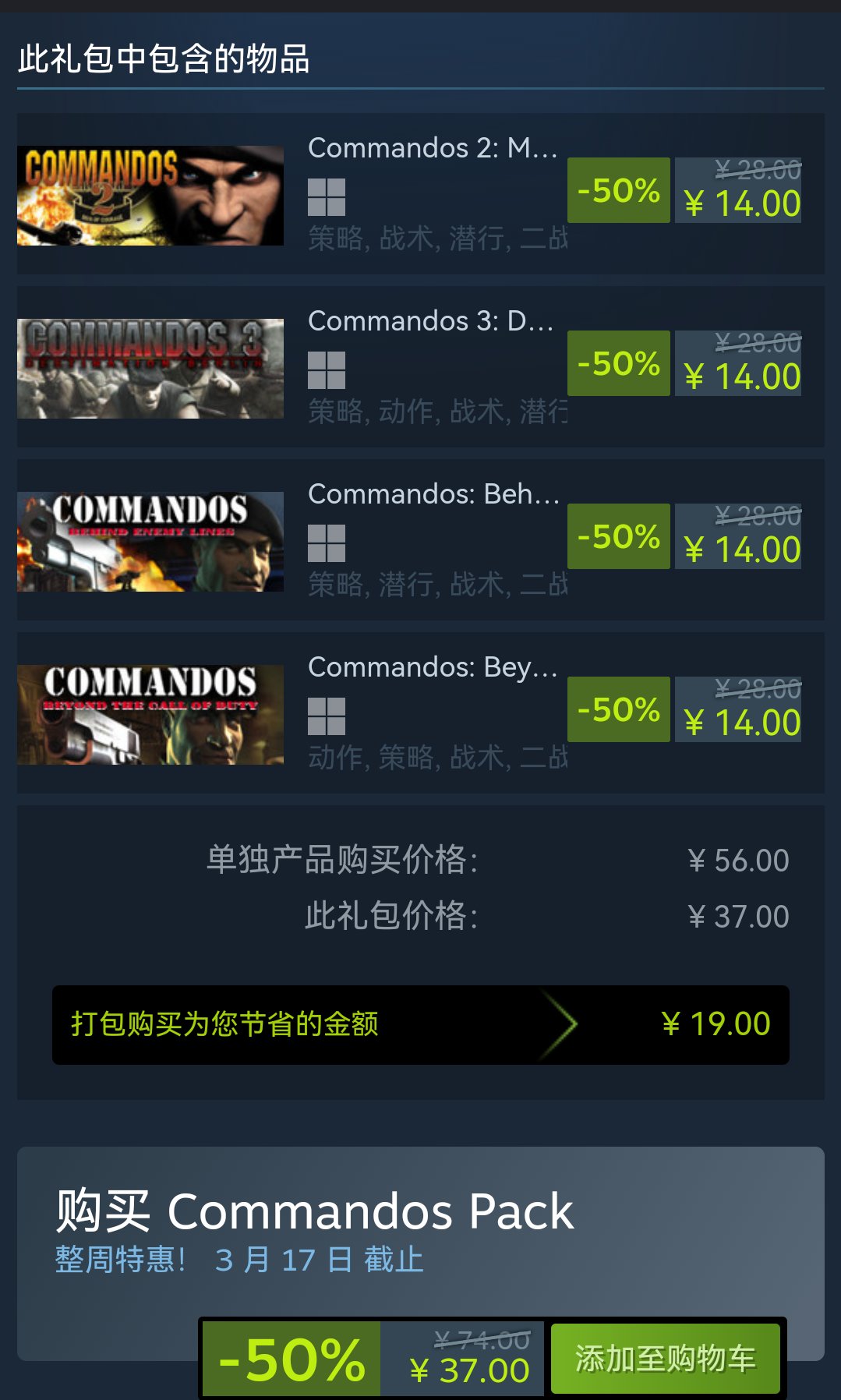Open Commandos 3 cover thumbnail
The image size is (841, 1400).
click(150, 369)
